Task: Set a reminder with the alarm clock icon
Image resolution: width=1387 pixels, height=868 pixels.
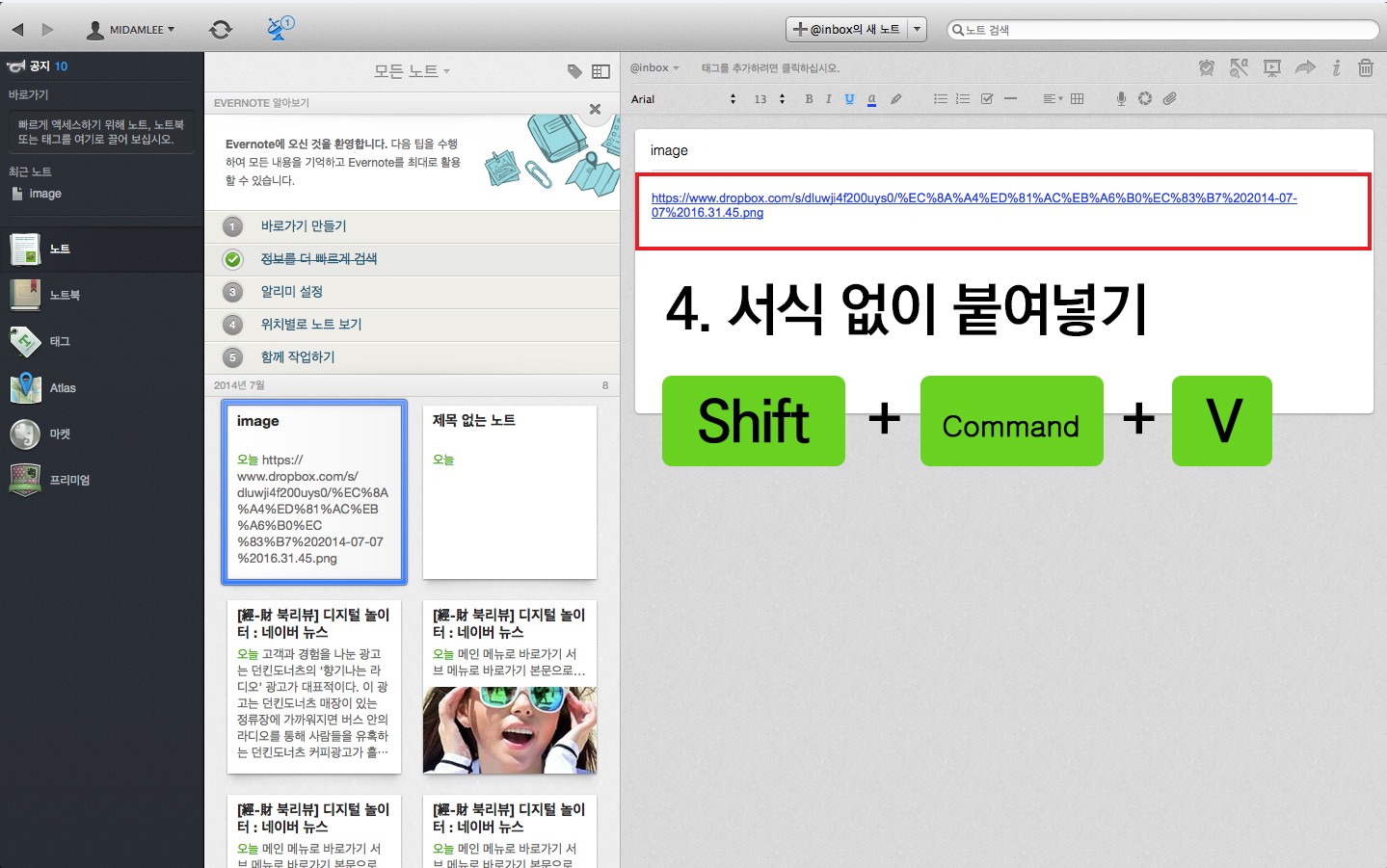Action: (1207, 67)
